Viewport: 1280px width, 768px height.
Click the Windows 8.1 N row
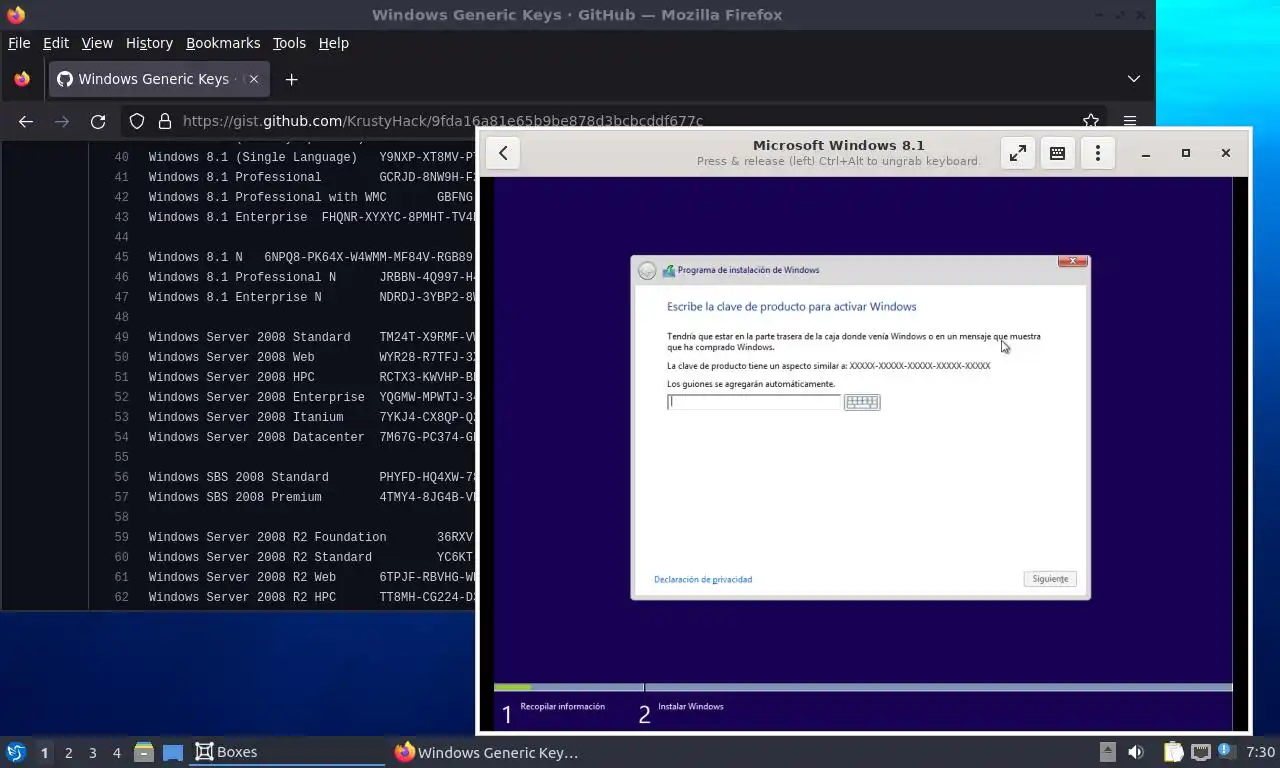pos(311,257)
